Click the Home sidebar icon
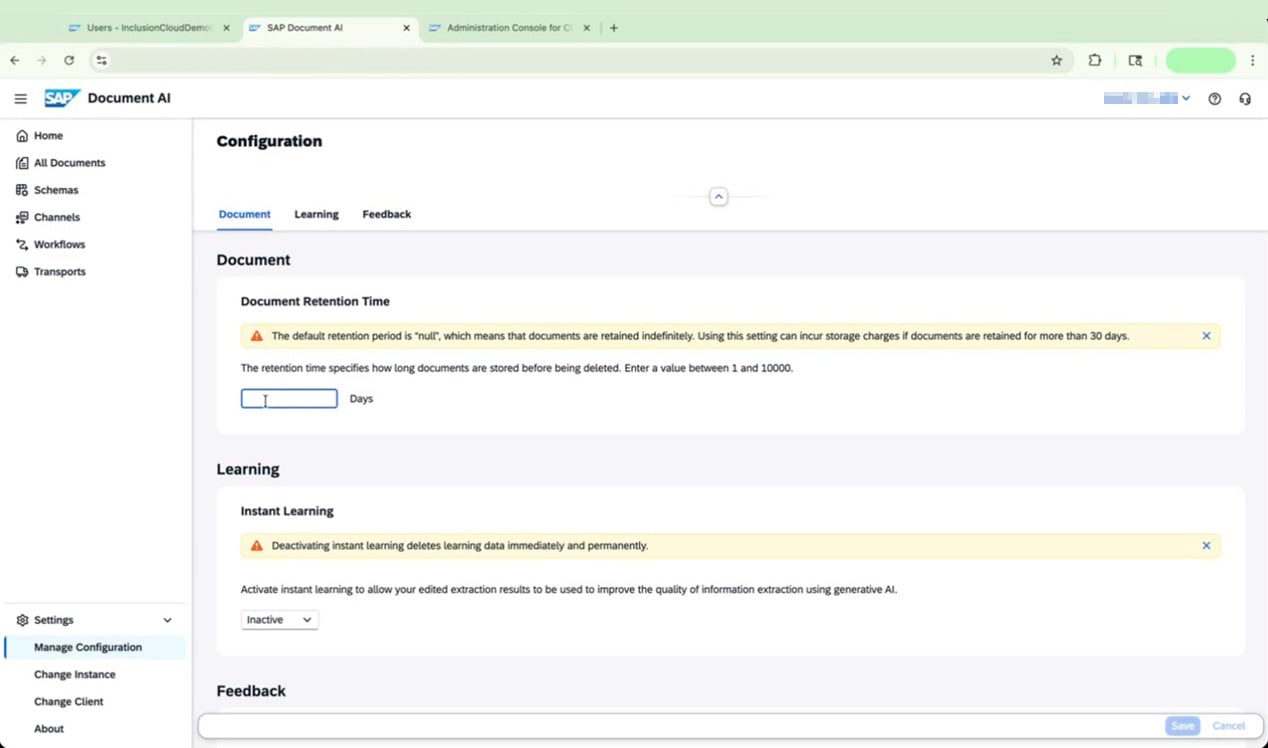1268x748 pixels. (22, 136)
